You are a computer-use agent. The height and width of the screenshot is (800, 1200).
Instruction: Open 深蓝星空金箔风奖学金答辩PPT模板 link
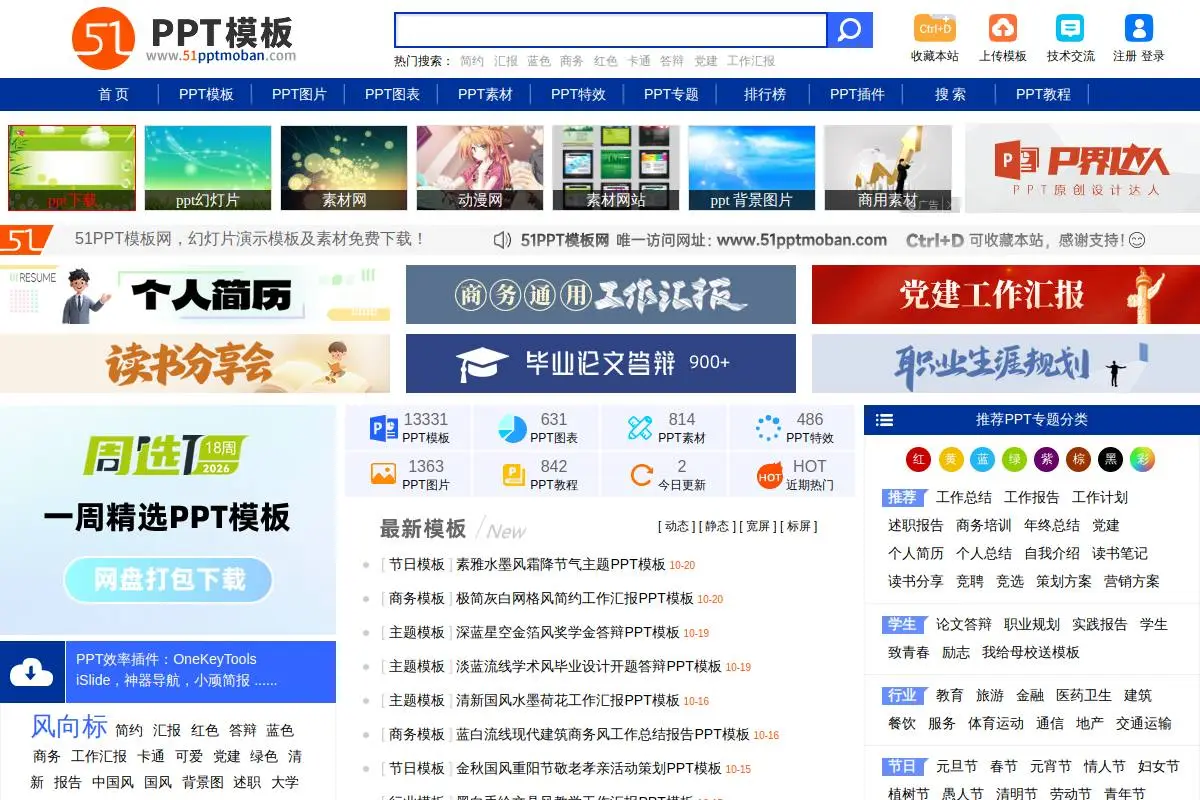click(x=568, y=632)
